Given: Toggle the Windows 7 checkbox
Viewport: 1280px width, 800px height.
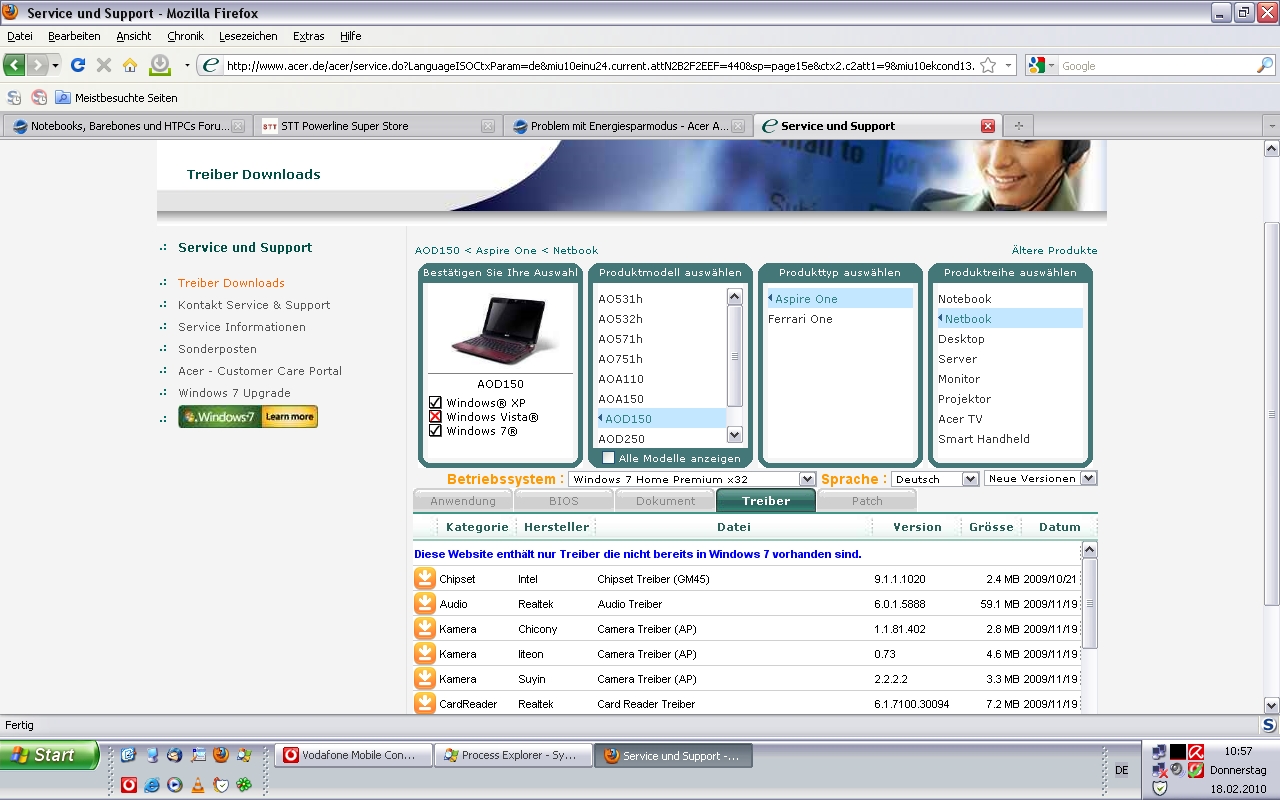Looking at the screenshot, I should 435,431.
